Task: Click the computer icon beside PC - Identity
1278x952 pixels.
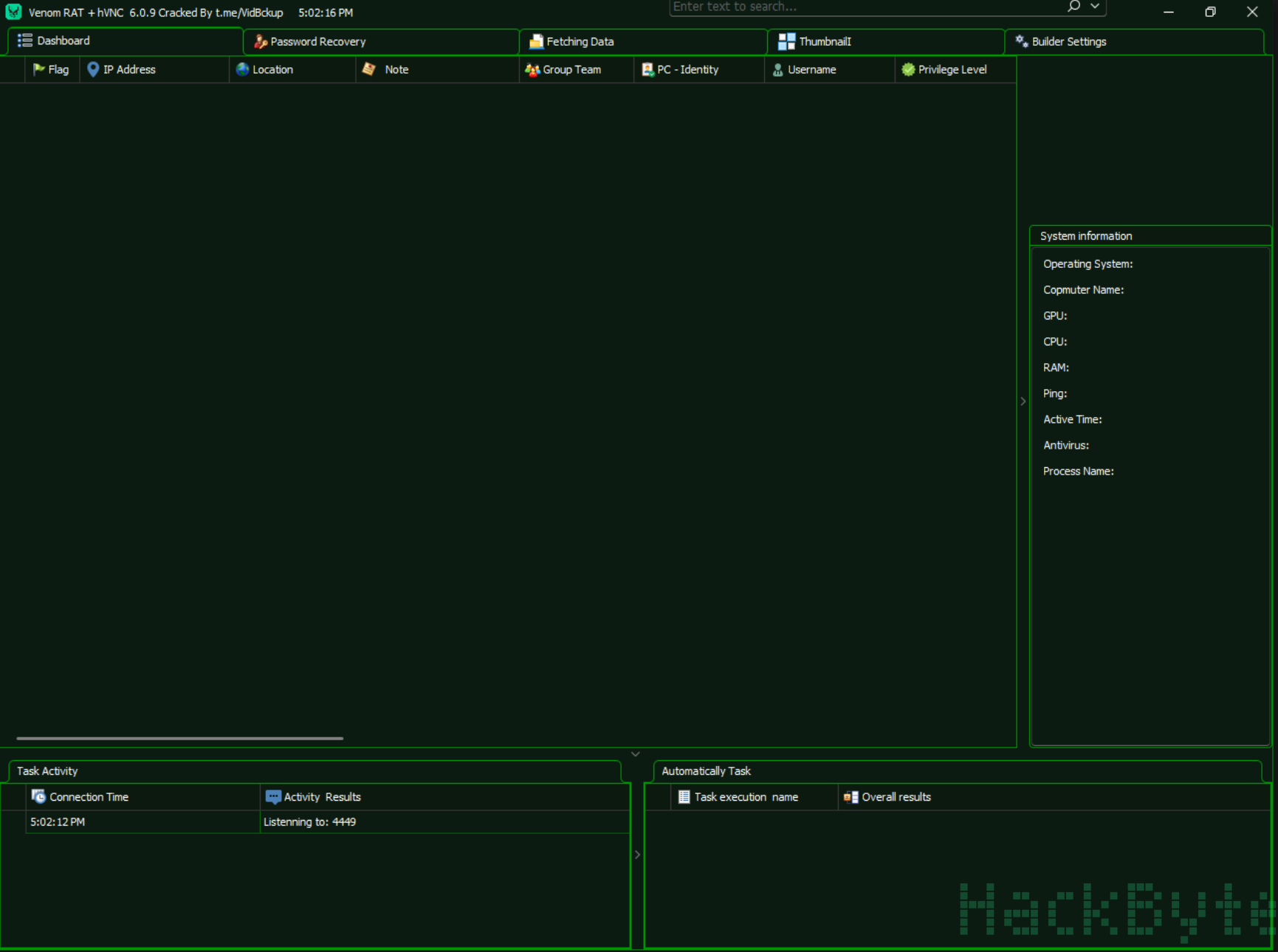Action: tap(647, 70)
